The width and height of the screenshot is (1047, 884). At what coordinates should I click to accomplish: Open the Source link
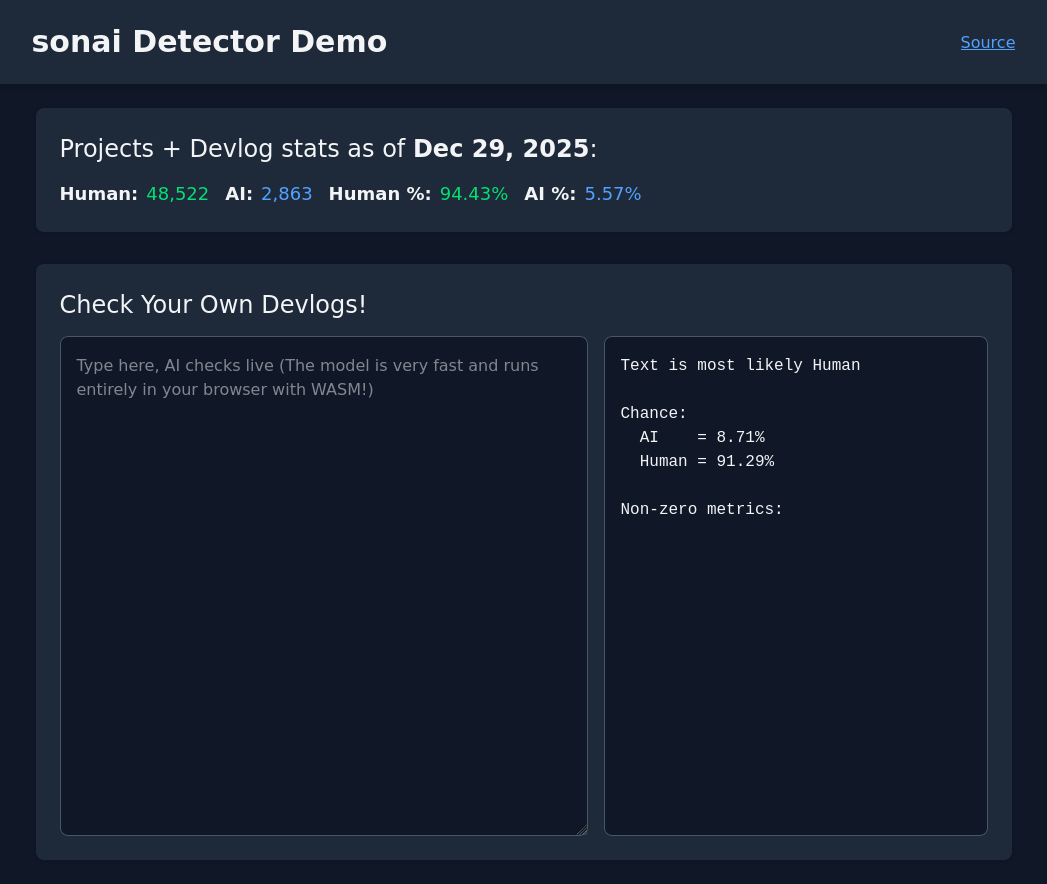click(987, 42)
